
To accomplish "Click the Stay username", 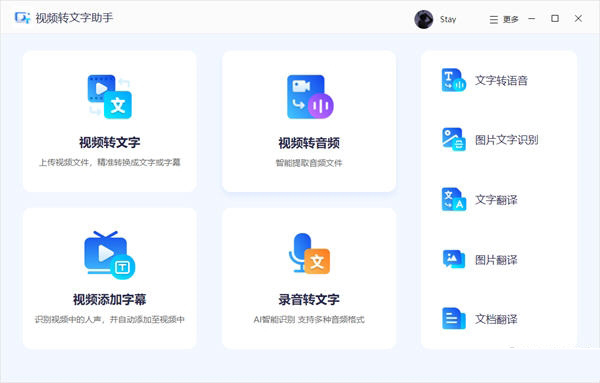I will (448, 20).
